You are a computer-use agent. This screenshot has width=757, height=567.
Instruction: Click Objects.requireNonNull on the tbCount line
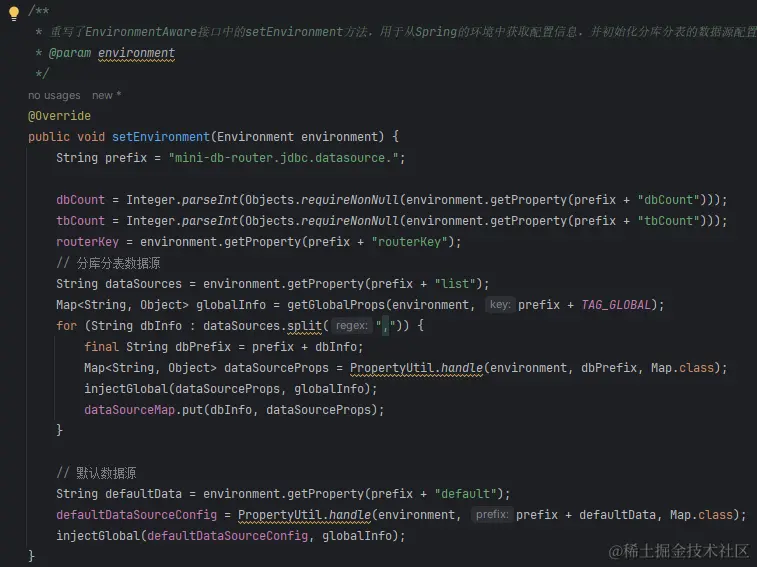coord(322,221)
